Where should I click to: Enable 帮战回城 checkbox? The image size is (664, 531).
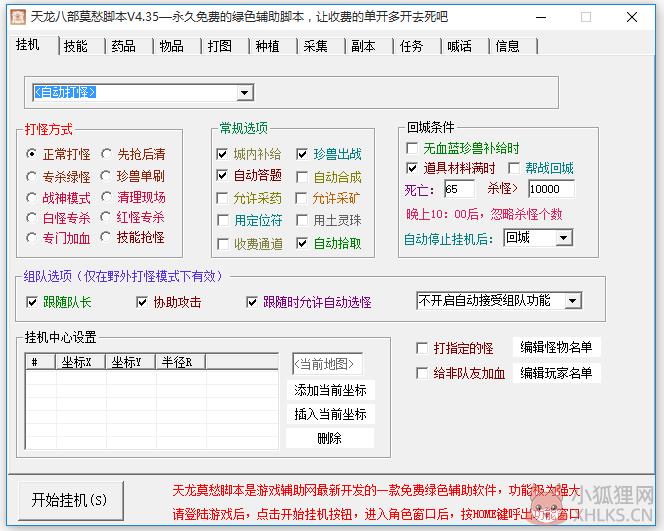click(x=514, y=168)
